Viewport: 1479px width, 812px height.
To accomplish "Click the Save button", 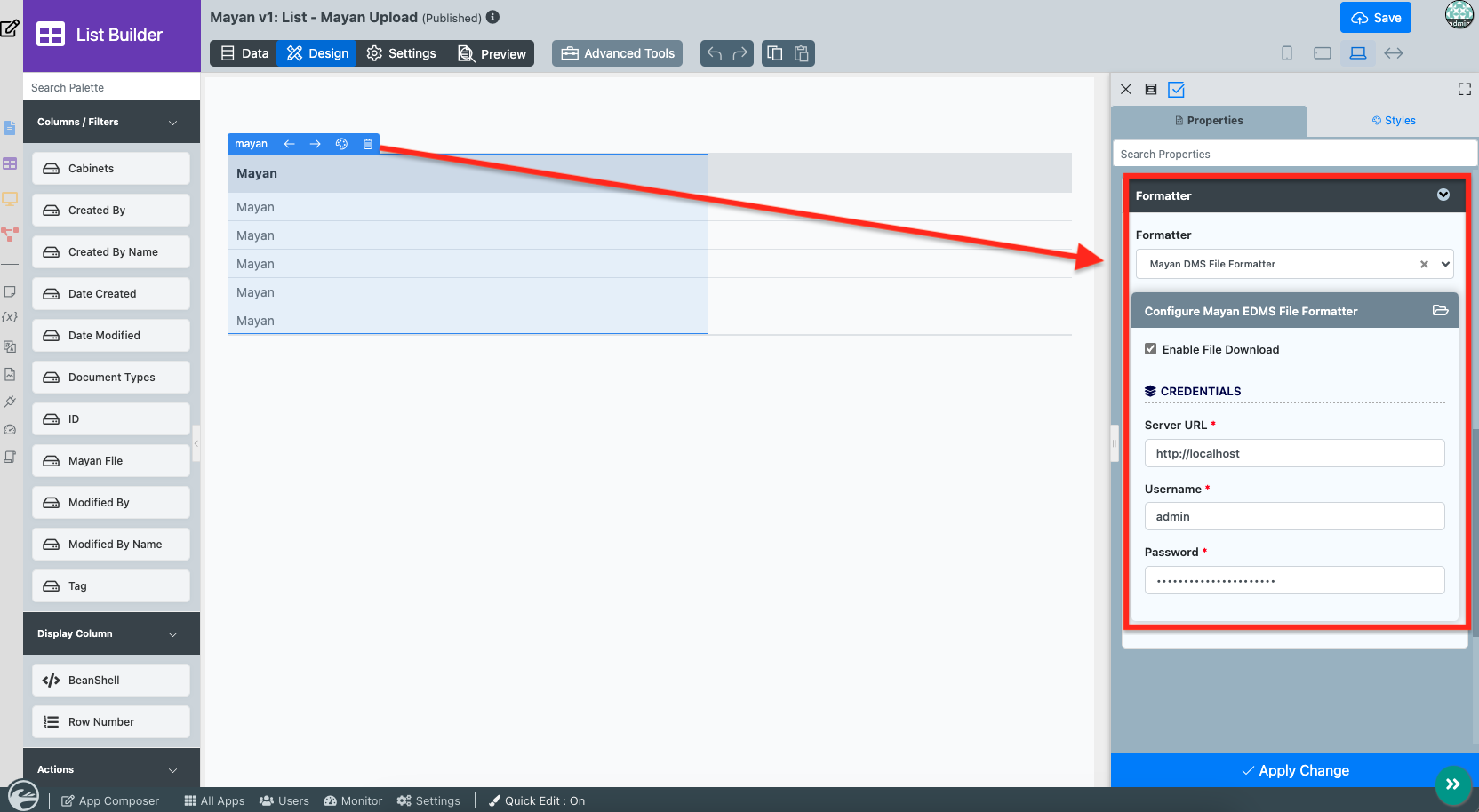I will point(1376,18).
